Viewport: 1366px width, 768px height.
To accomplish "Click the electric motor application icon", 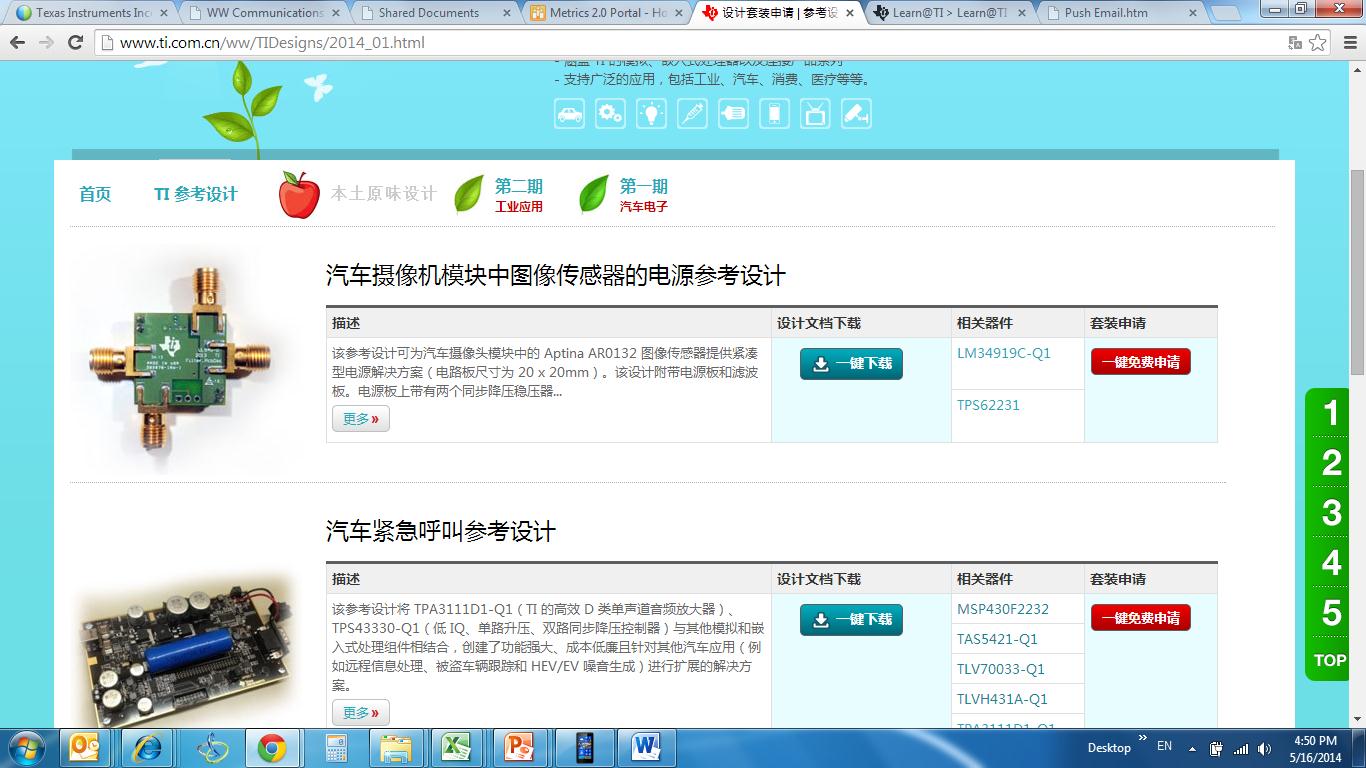I will coord(733,113).
